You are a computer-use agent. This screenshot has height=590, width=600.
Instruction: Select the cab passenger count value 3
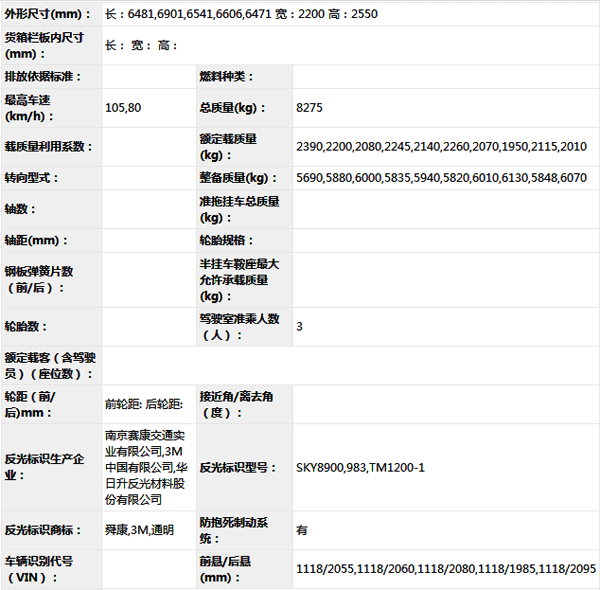point(299,327)
